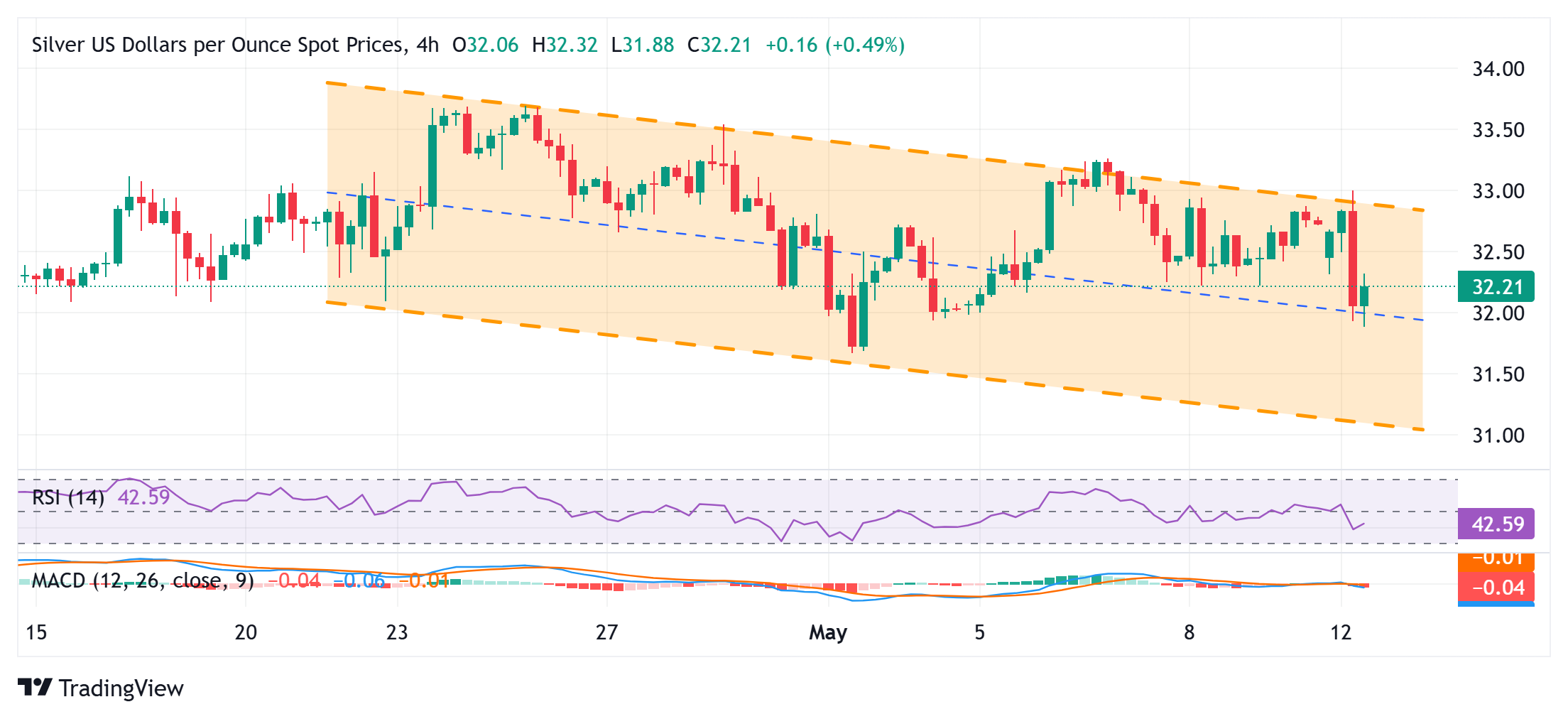Click the lower orange dashed channel line
The width and height of the screenshot is (1568, 719).
pos(875,366)
